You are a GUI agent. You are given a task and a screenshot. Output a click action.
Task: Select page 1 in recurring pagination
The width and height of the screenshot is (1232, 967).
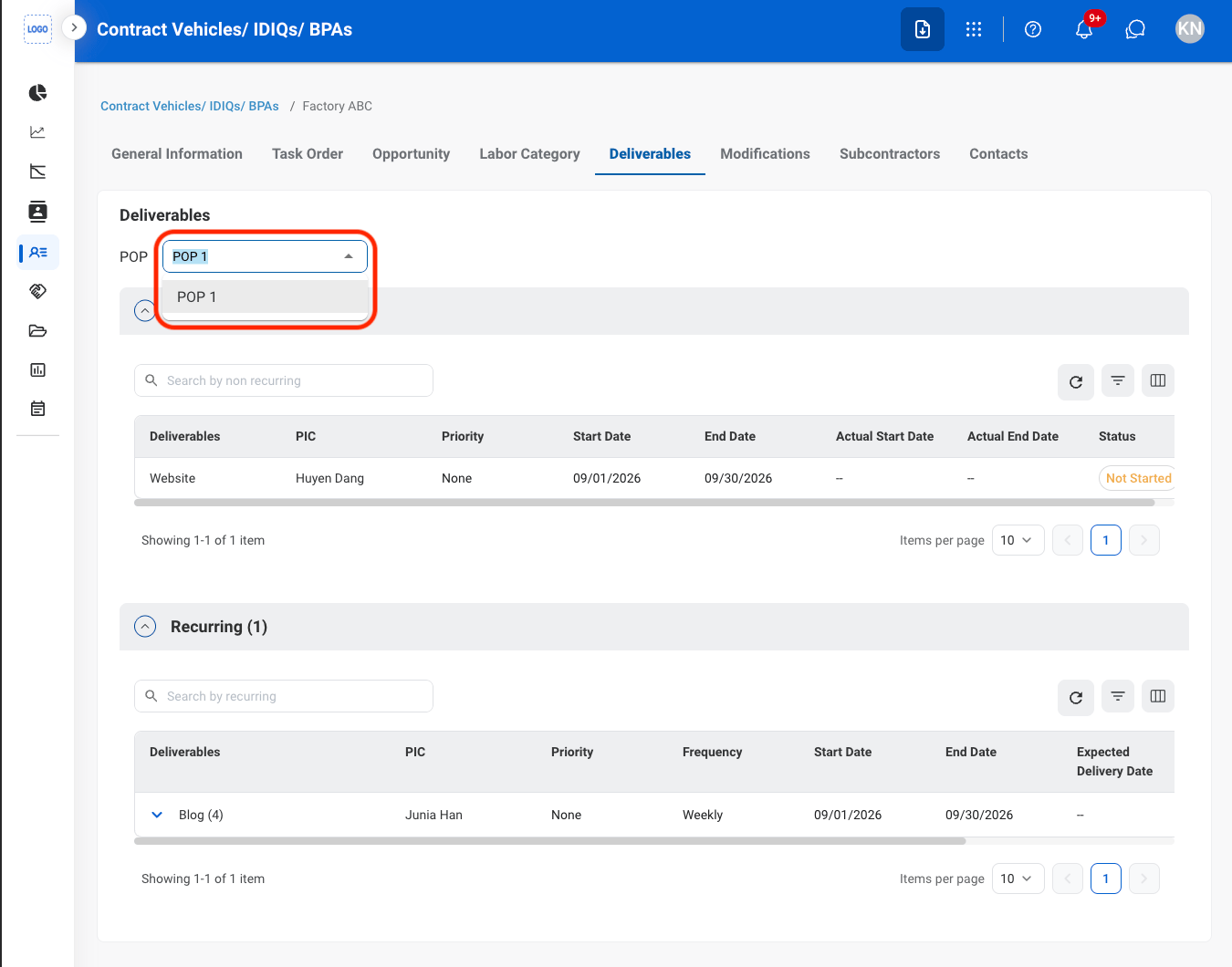(x=1106, y=879)
